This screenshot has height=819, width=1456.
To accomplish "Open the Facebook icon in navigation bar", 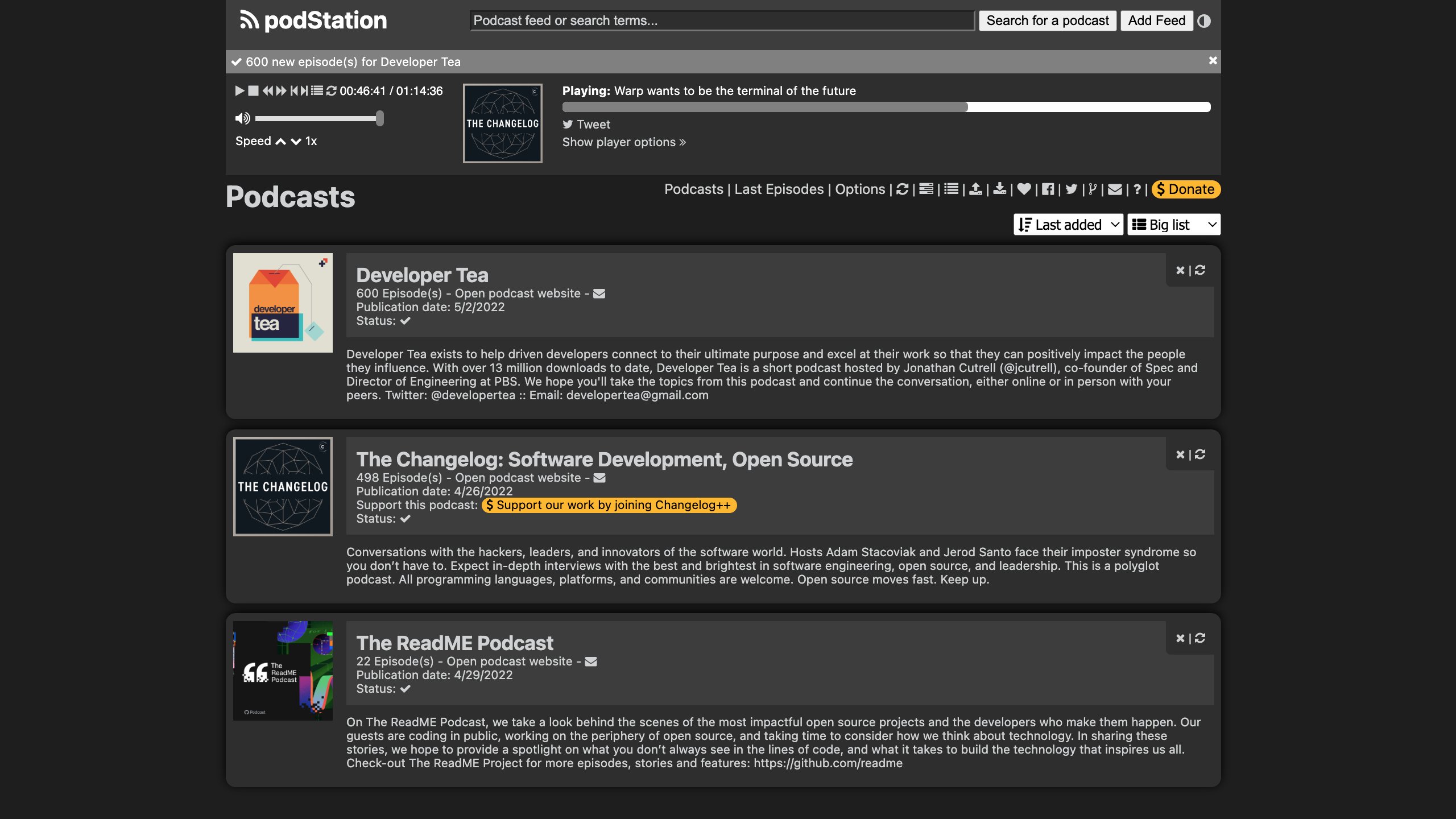I will pyautogui.click(x=1048, y=189).
